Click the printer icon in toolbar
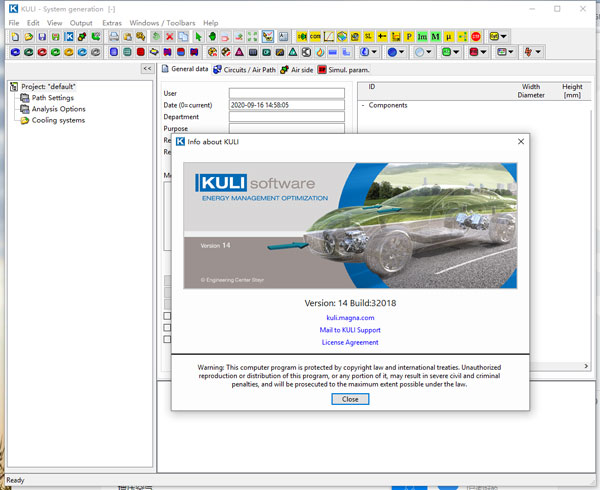The image size is (600, 490). (x=114, y=37)
